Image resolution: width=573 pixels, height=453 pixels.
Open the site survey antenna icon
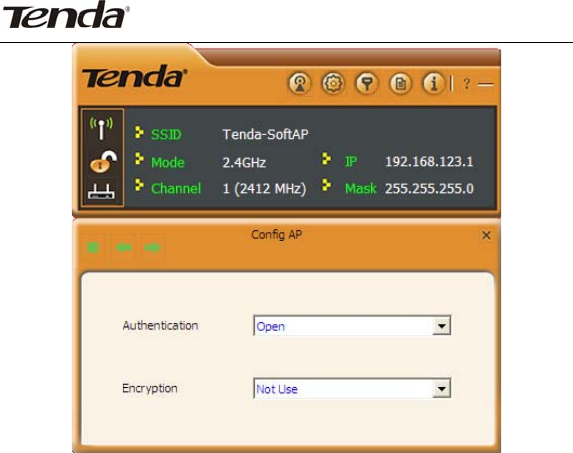point(300,84)
